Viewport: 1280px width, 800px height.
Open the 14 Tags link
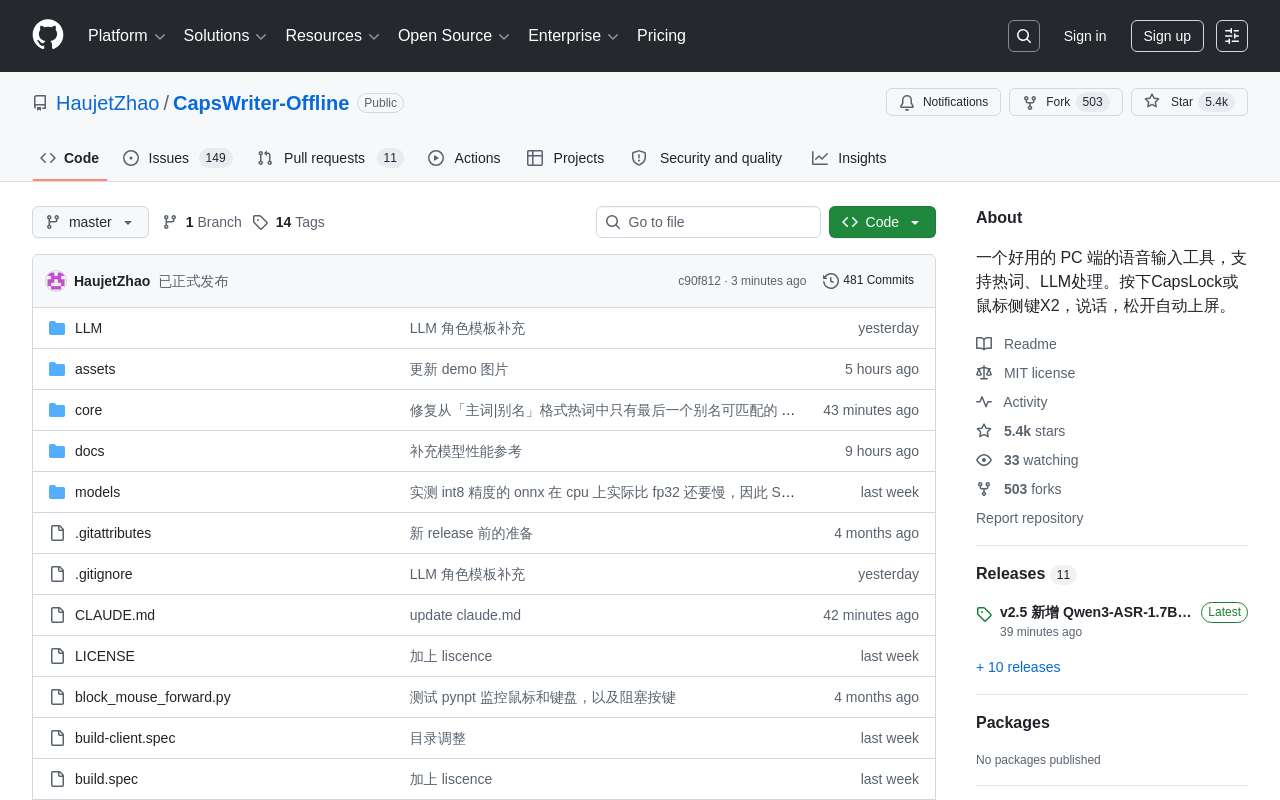point(289,222)
